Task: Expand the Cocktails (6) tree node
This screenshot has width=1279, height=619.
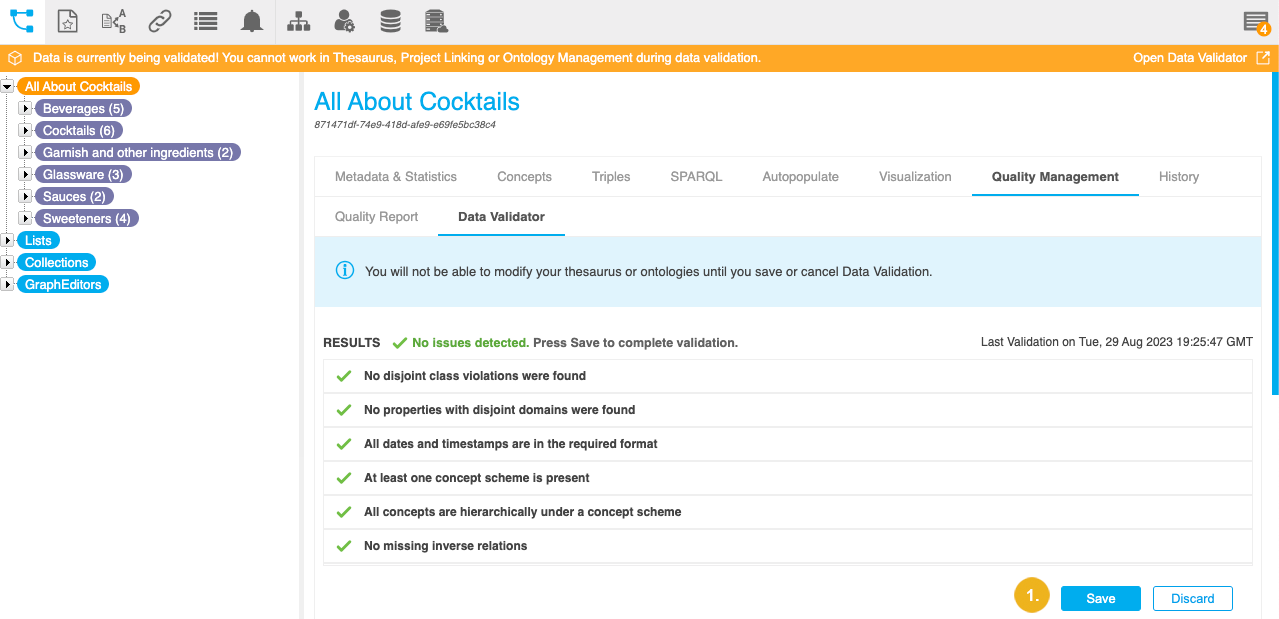Action: pyautogui.click(x=26, y=130)
